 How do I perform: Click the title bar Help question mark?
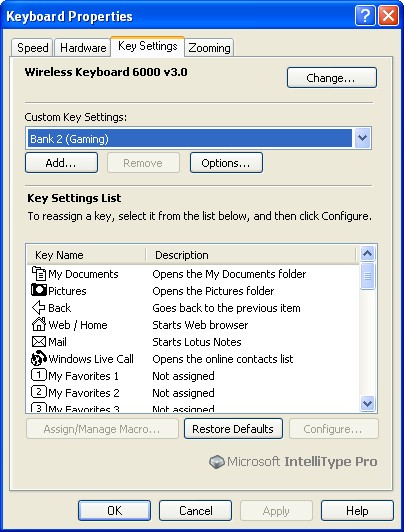[x=365, y=16]
